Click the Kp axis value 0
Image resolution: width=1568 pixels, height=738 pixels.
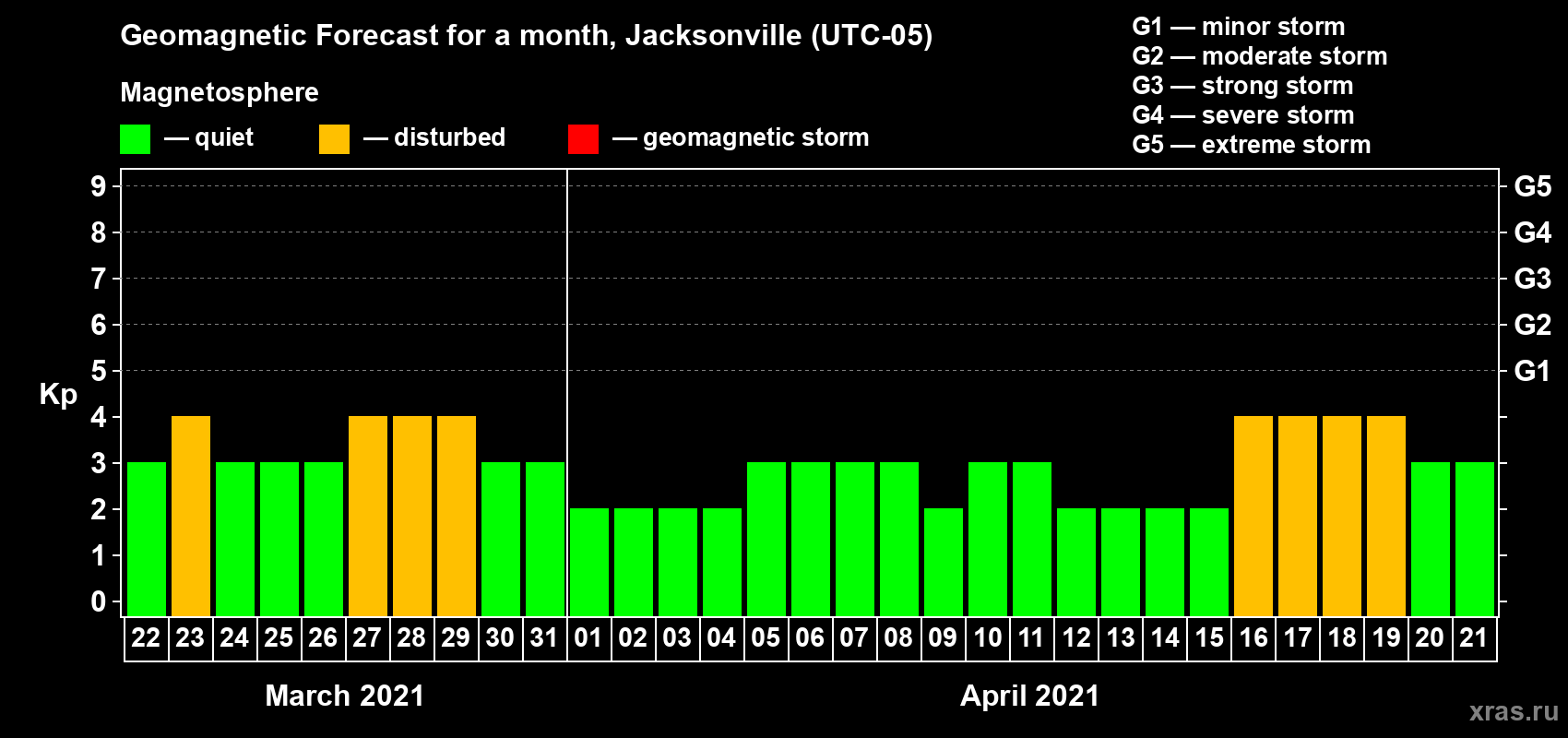point(99,601)
